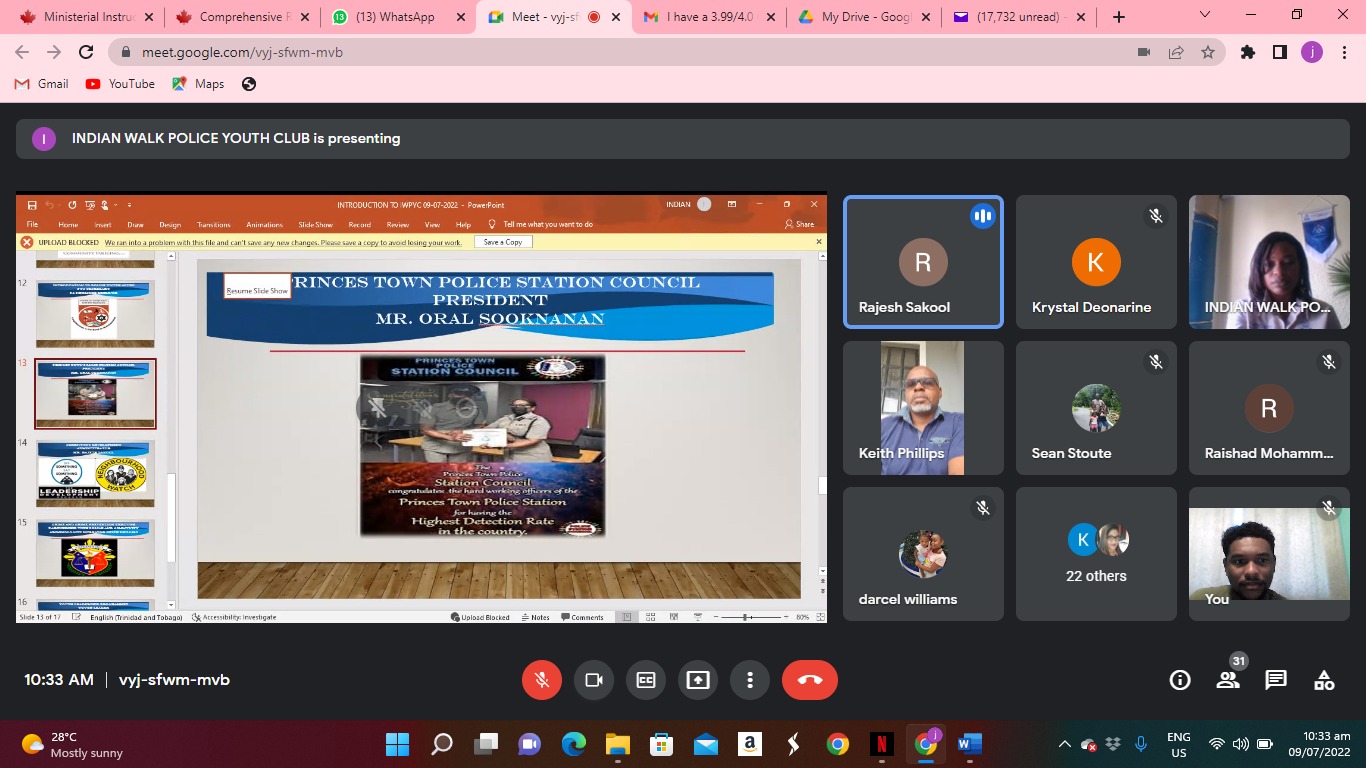1366x768 pixels.
Task: Leave the call with red hang-up button
Action: click(x=809, y=680)
